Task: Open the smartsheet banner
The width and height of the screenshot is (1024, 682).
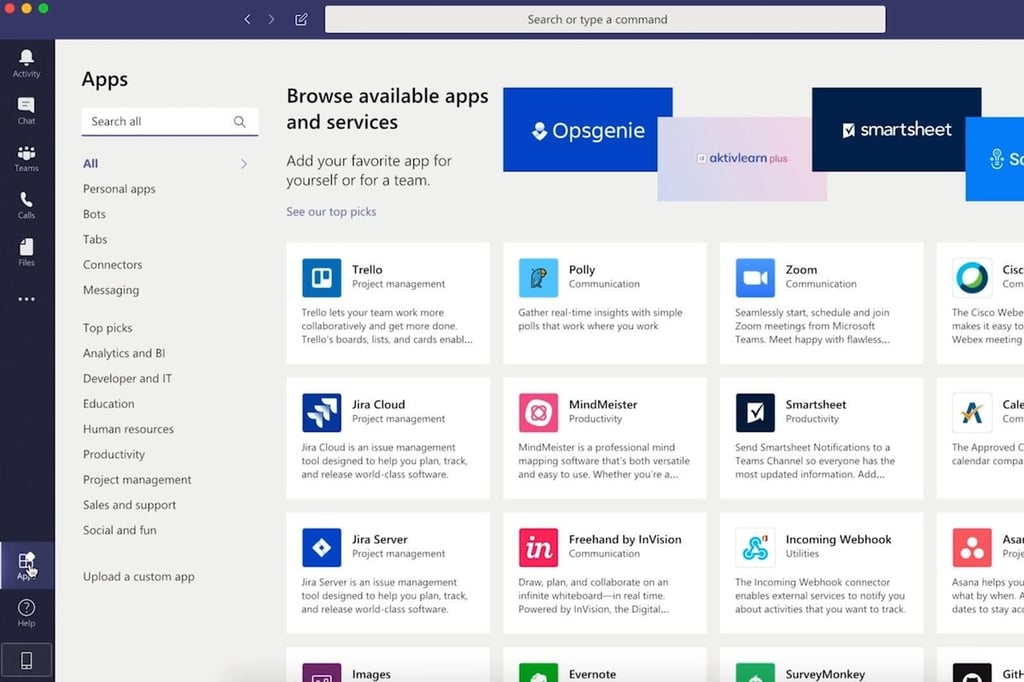Action: [x=896, y=130]
